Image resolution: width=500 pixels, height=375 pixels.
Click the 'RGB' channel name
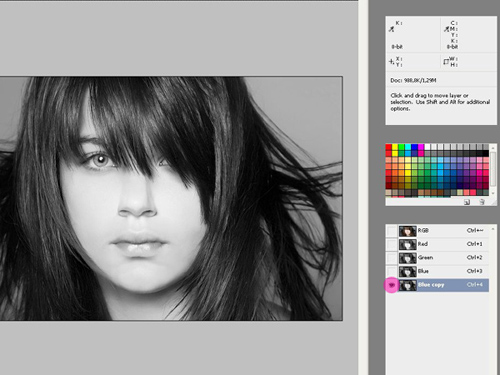pos(423,230)
